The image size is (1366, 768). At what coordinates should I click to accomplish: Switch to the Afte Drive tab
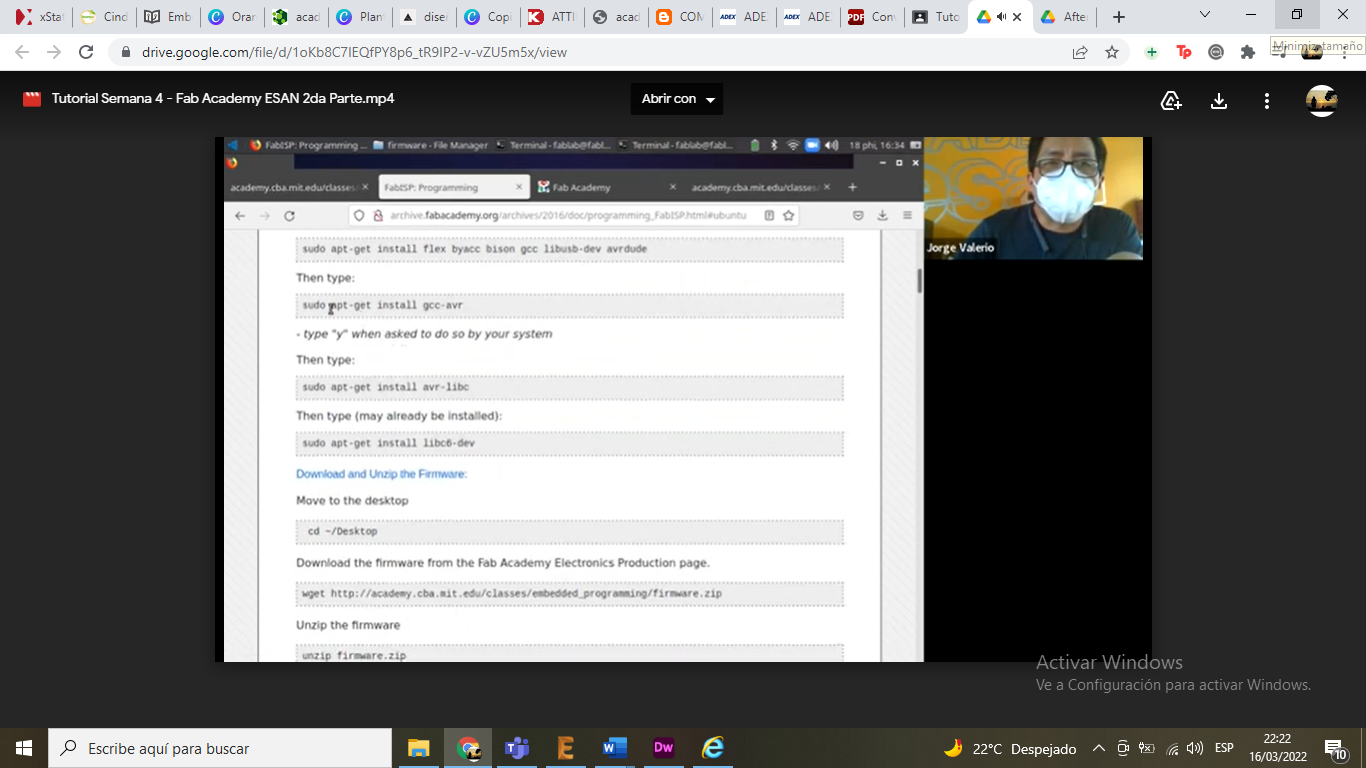1064,17
